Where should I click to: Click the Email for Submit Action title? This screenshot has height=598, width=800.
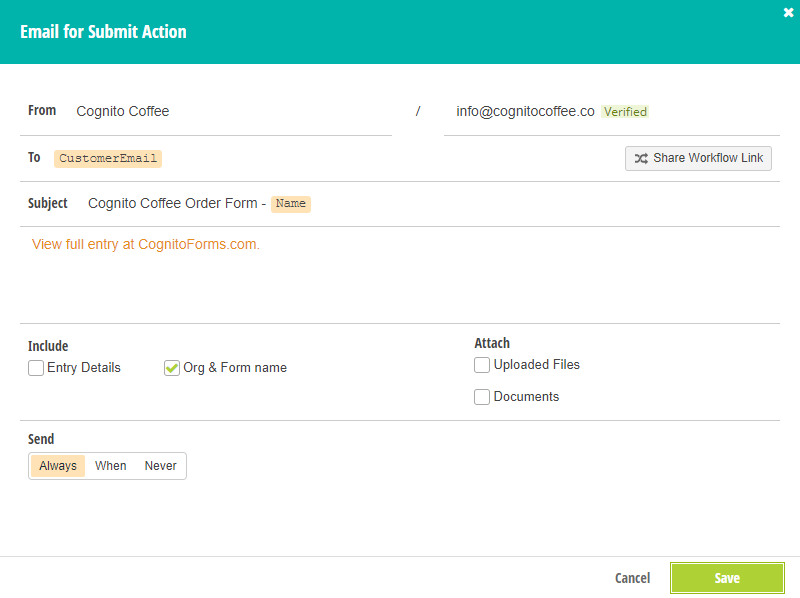pyautogui.click(x=104, y=32)
